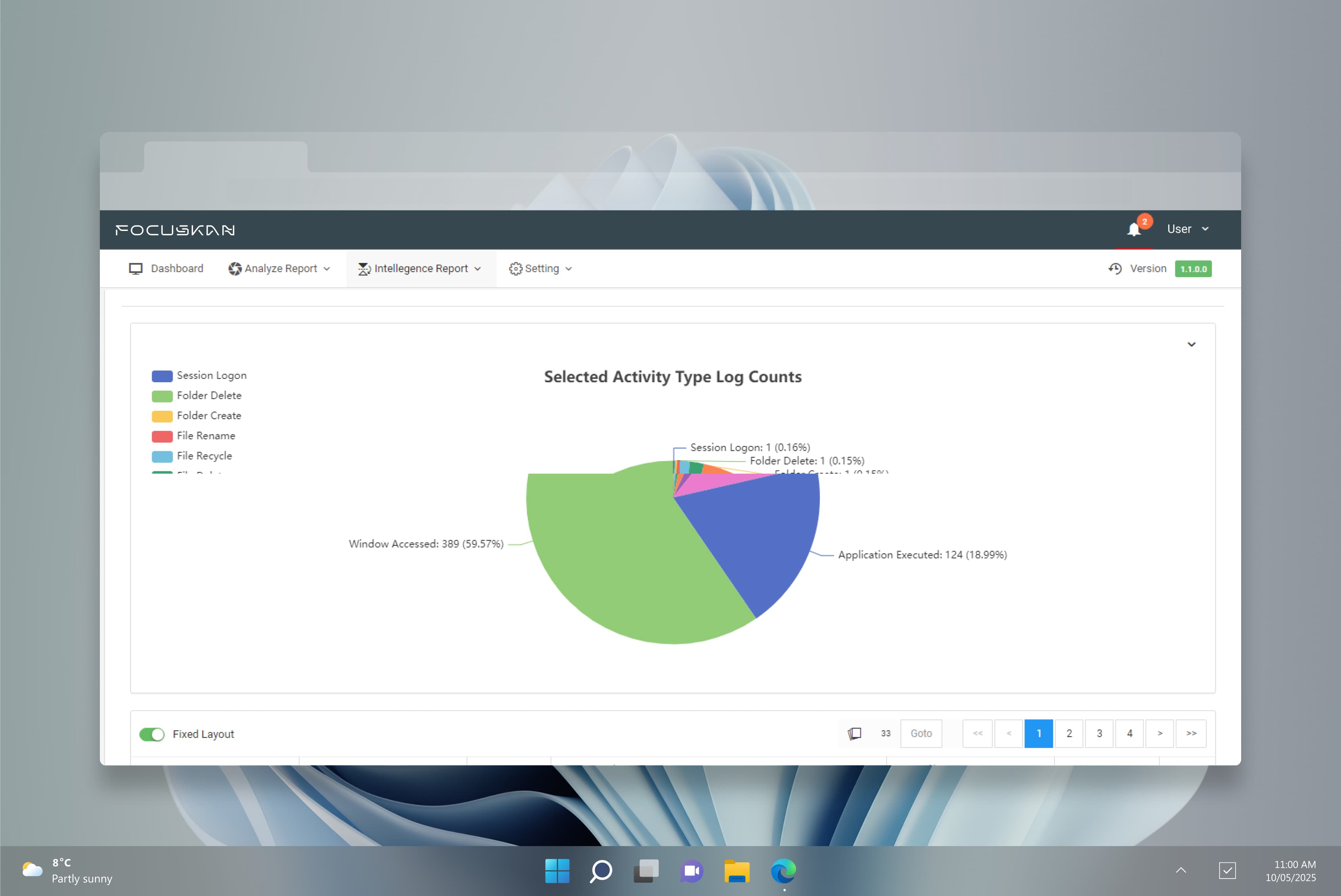Viewport: 1341px width, 896px height.
Task: Click the FOCUSKAN logo
Action: (175, 230)
